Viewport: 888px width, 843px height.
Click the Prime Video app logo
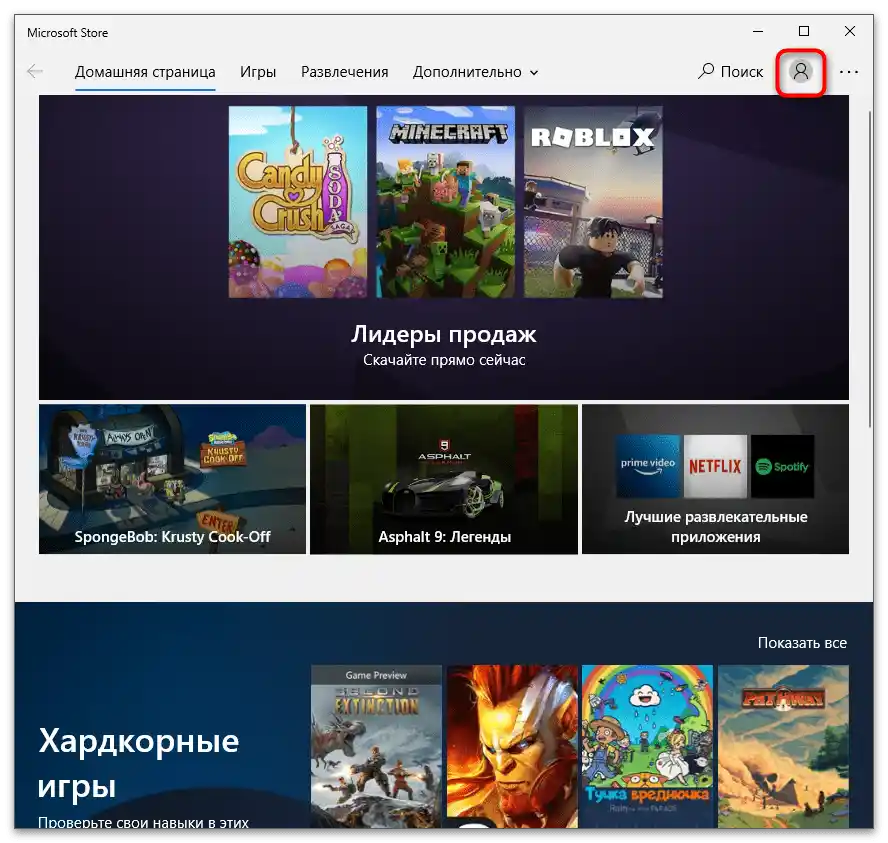(648, 467)
